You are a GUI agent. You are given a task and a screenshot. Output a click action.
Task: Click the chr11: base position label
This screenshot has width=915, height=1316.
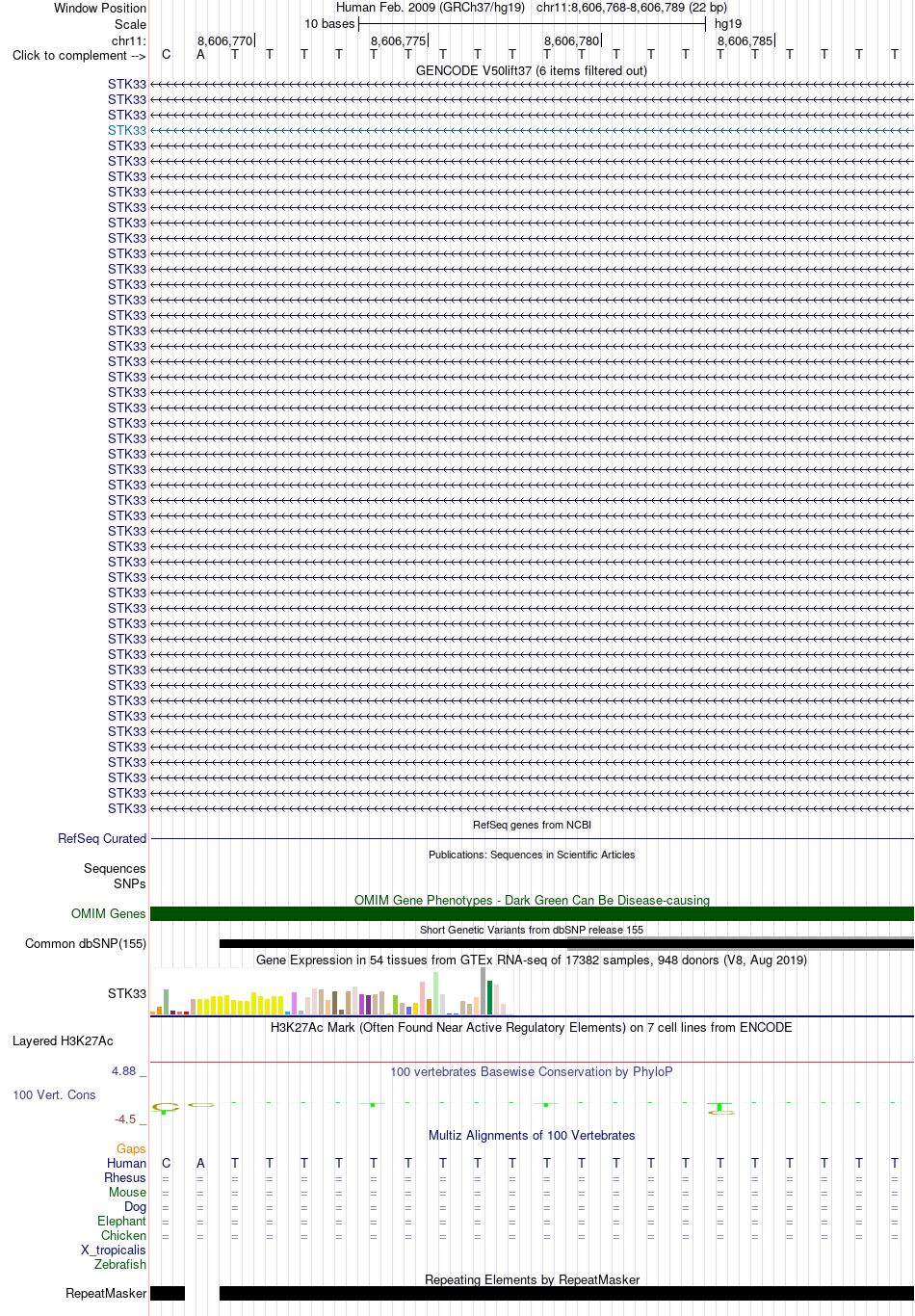point(129,40)
